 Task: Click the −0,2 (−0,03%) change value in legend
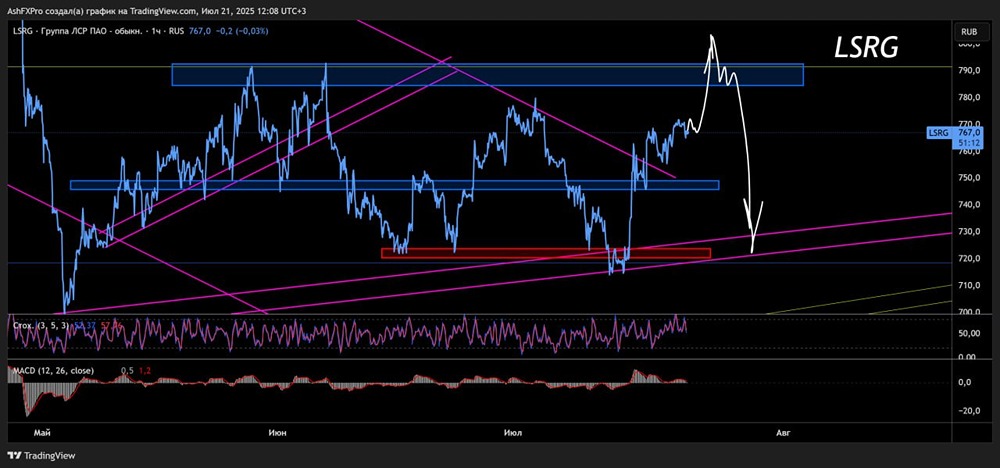(241, 31)
